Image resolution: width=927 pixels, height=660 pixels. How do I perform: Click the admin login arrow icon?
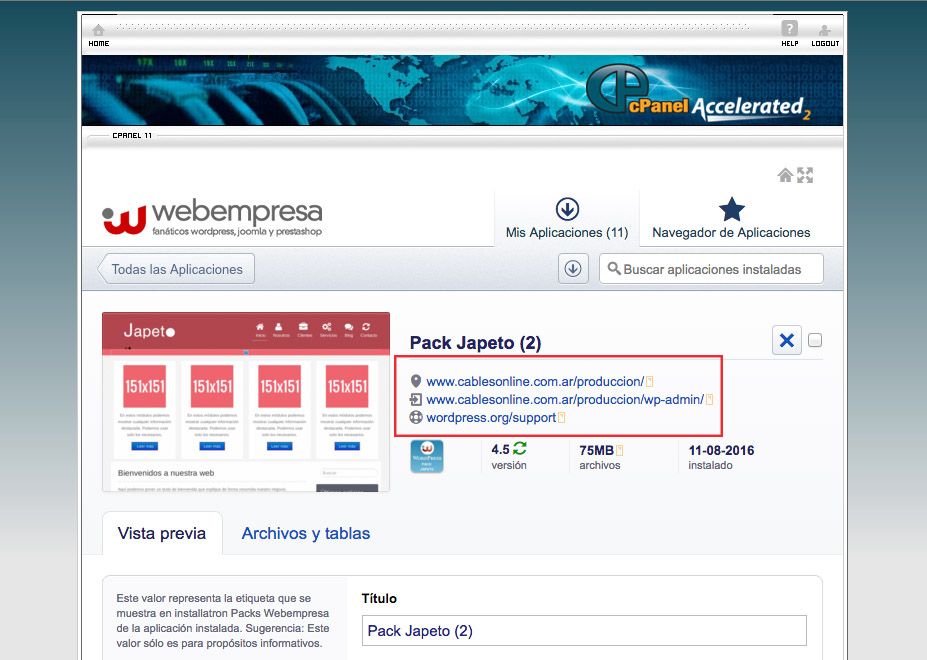pyautogui.click(x=416, y=399)
